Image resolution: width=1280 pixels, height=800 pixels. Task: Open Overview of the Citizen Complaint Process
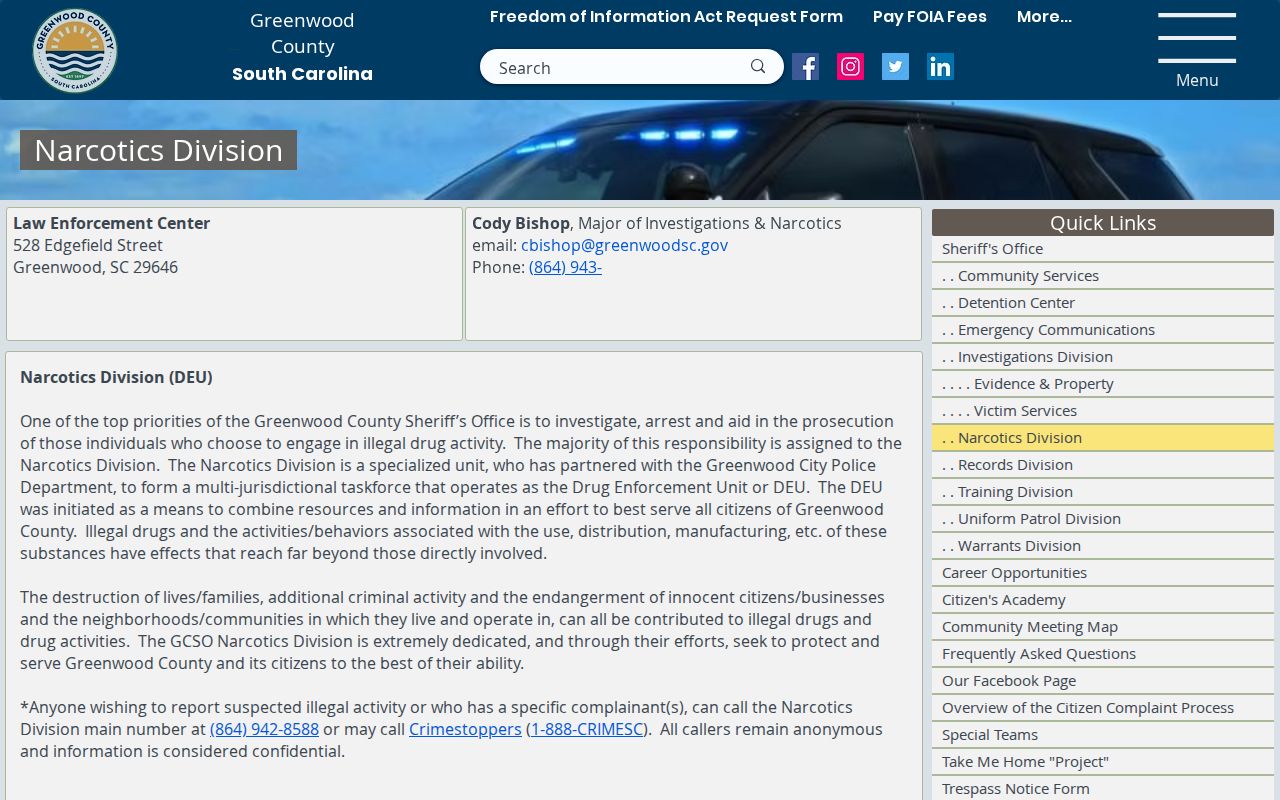click(1103, 708)
